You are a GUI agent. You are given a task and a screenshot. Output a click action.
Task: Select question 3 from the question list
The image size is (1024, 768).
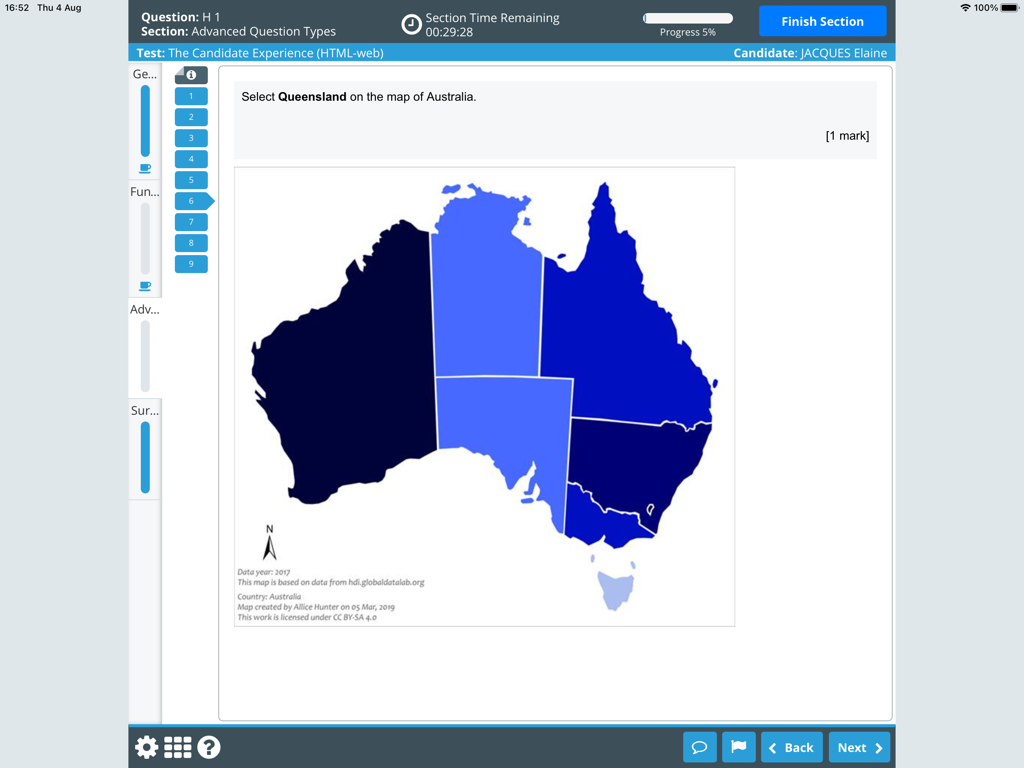click(191, 137)
